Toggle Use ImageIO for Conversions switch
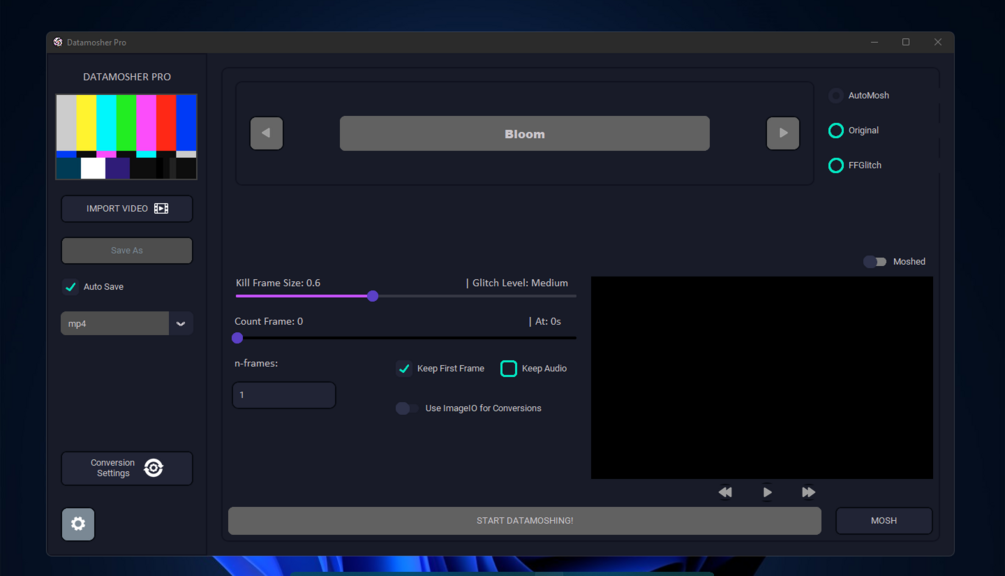 (407, 408)
